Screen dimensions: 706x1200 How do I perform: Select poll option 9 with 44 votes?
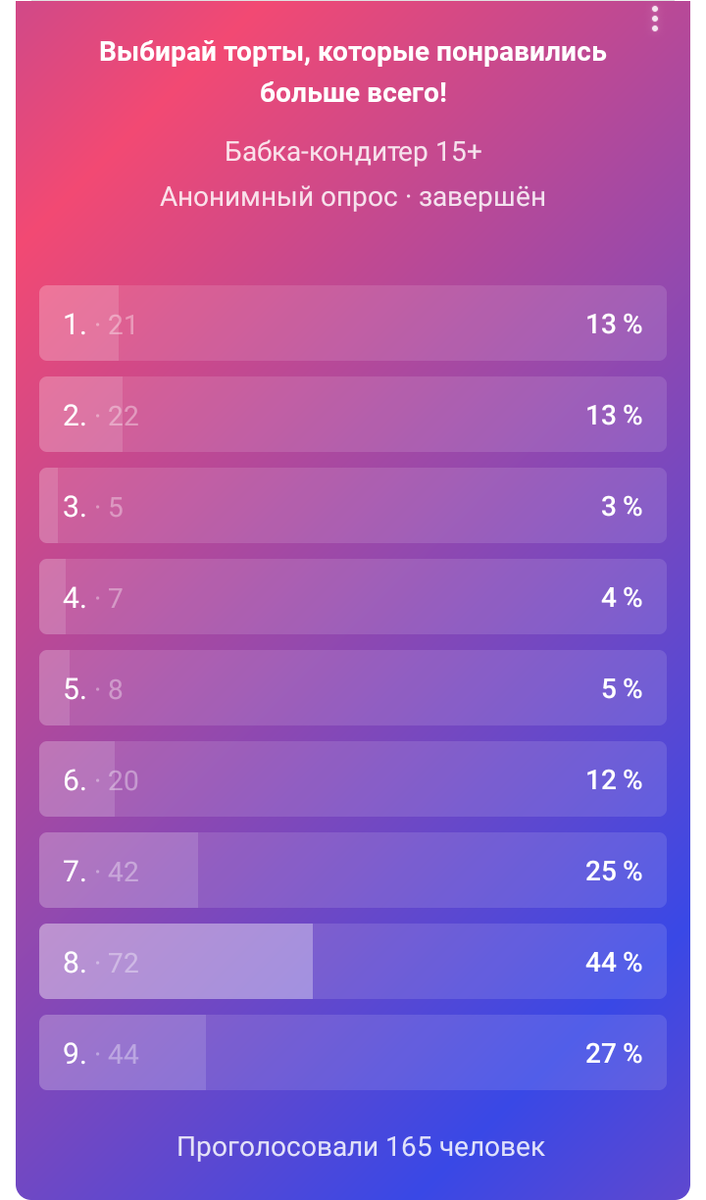tap(353, 1053)
